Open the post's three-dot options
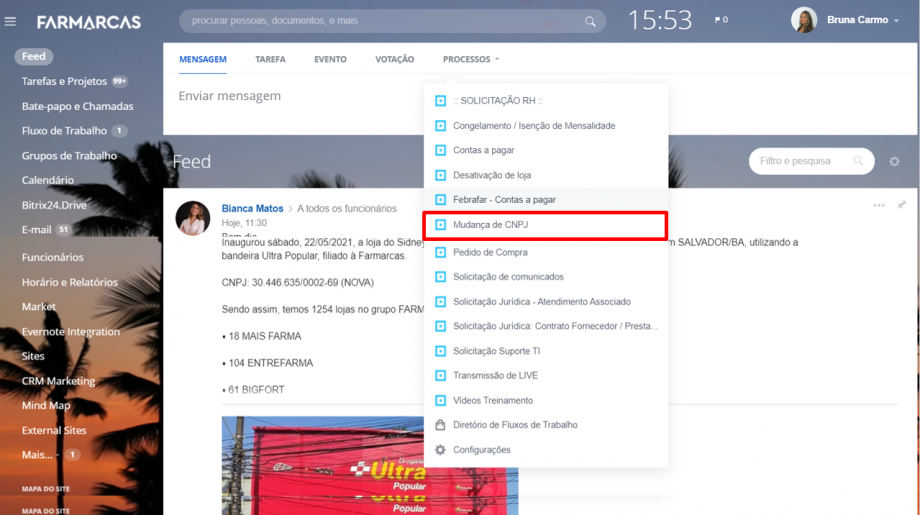 pyautogui.click(x=878, y=205)
